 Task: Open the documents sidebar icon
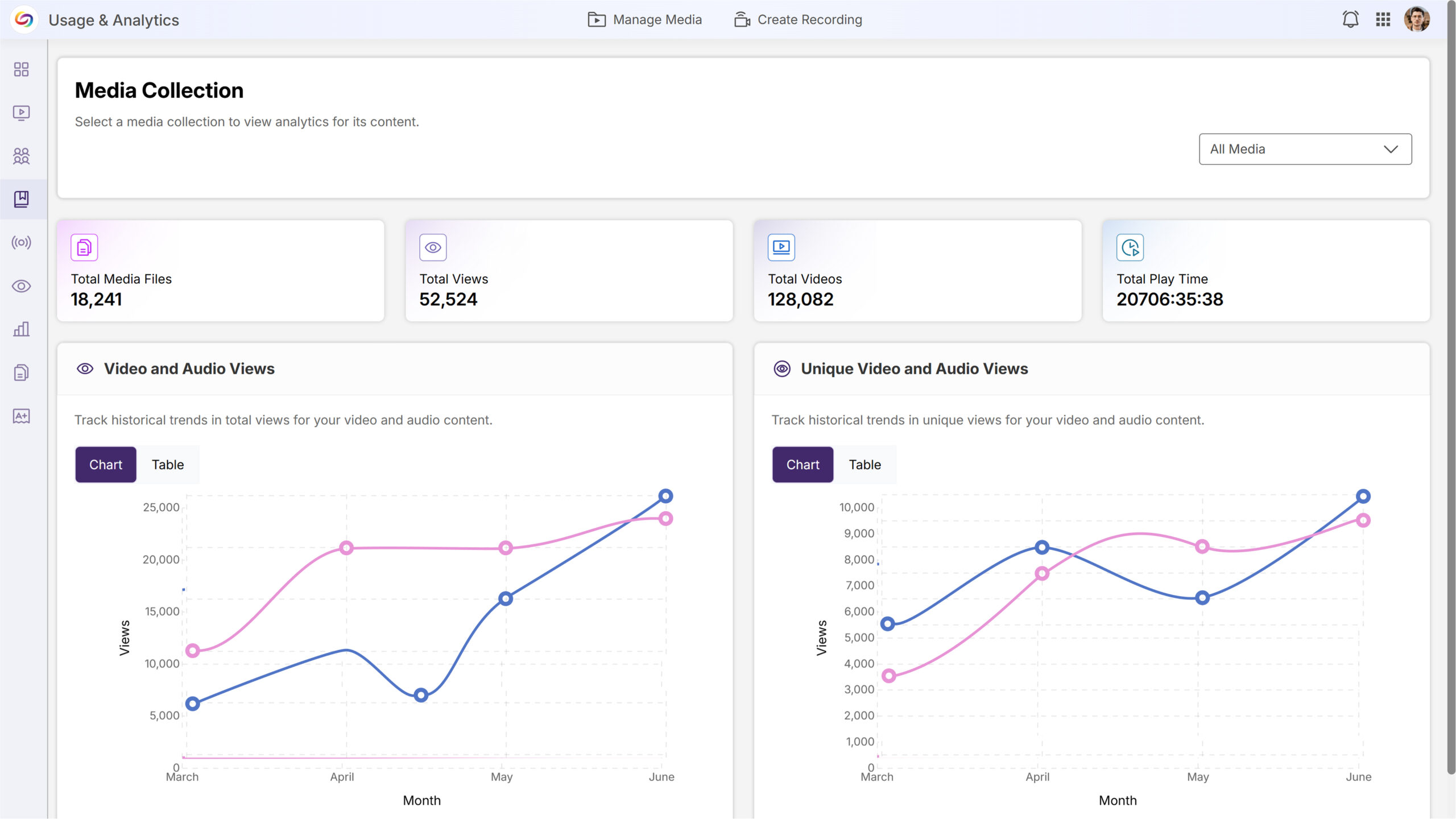(x=21, y=373)
